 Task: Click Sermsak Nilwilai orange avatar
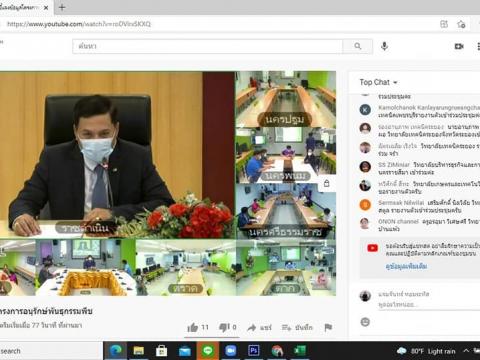click(365, 205)
